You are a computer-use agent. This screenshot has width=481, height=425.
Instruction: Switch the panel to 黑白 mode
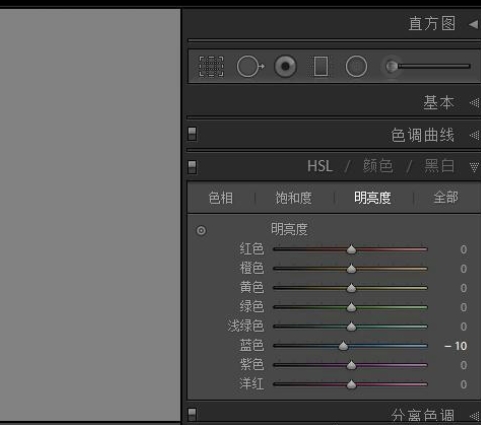click(x=439, y=166)
